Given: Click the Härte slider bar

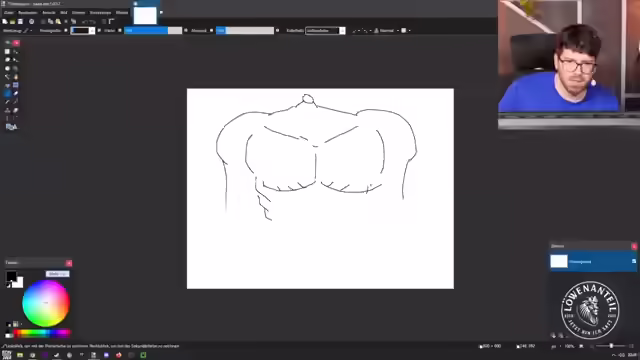Looking at the screenshot, I should [x=153, y=31].
